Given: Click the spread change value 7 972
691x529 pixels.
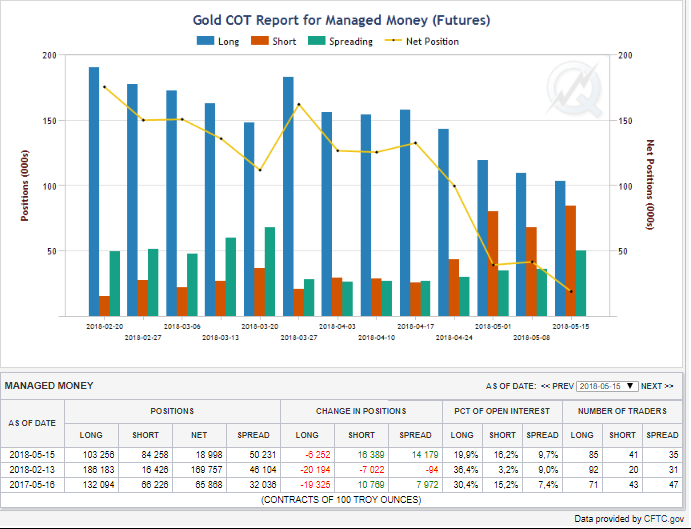Looking at the screenshot, I should click(x=427, y=484).
